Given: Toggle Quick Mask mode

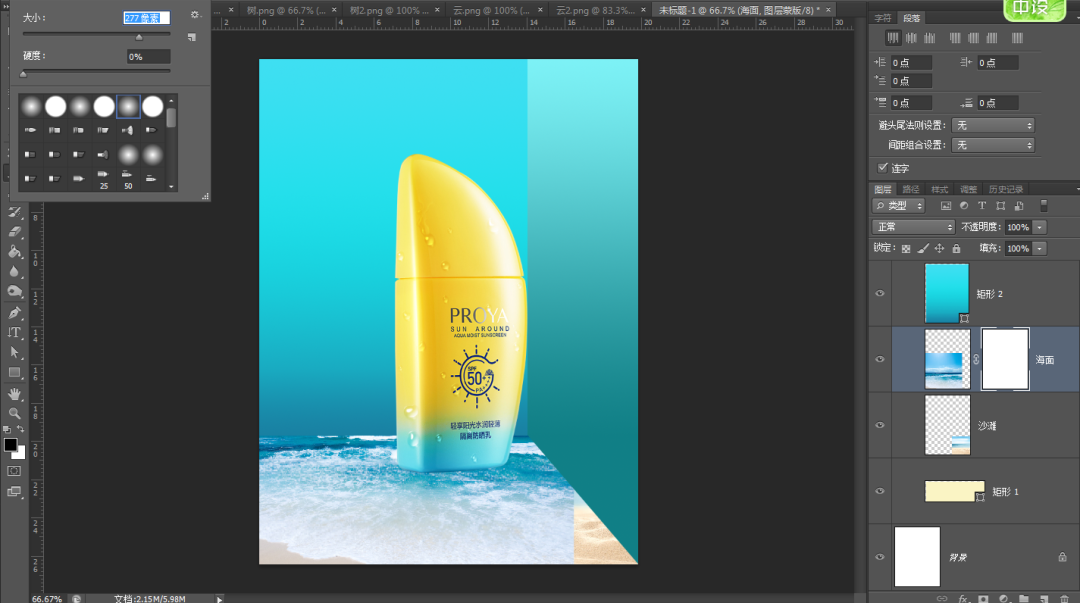Looking at the screenshot, I should [x=14, y=471].
